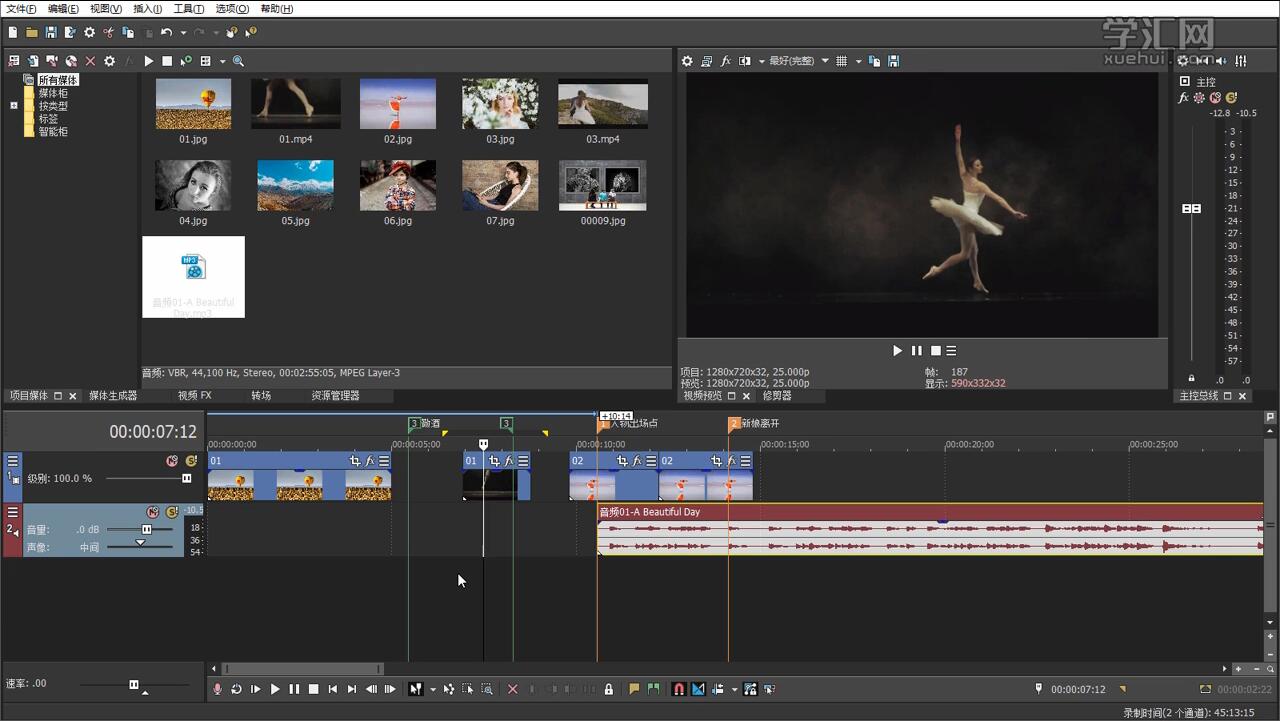Solo audio track 2
The image size is (1280, 721).
pos(172,512)
